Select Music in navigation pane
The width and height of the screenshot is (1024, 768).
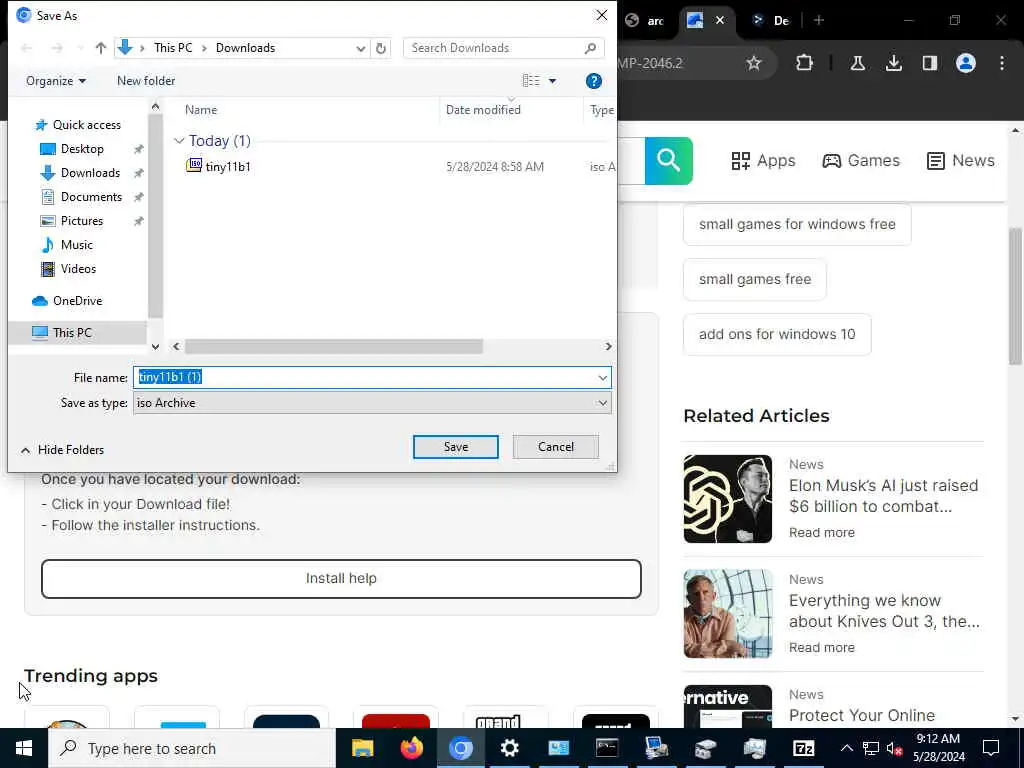point(76,245)
